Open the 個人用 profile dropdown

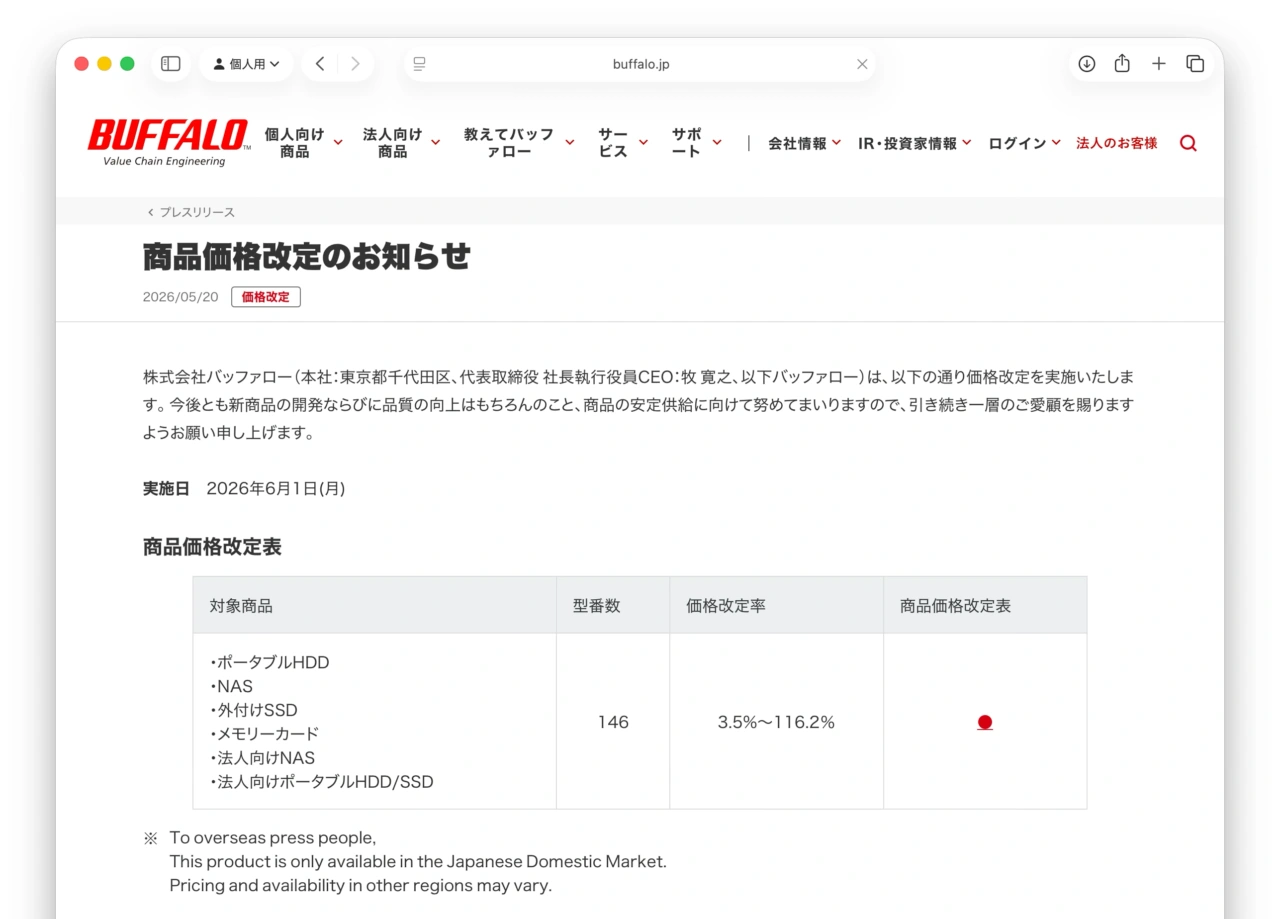tap(246, 64)
